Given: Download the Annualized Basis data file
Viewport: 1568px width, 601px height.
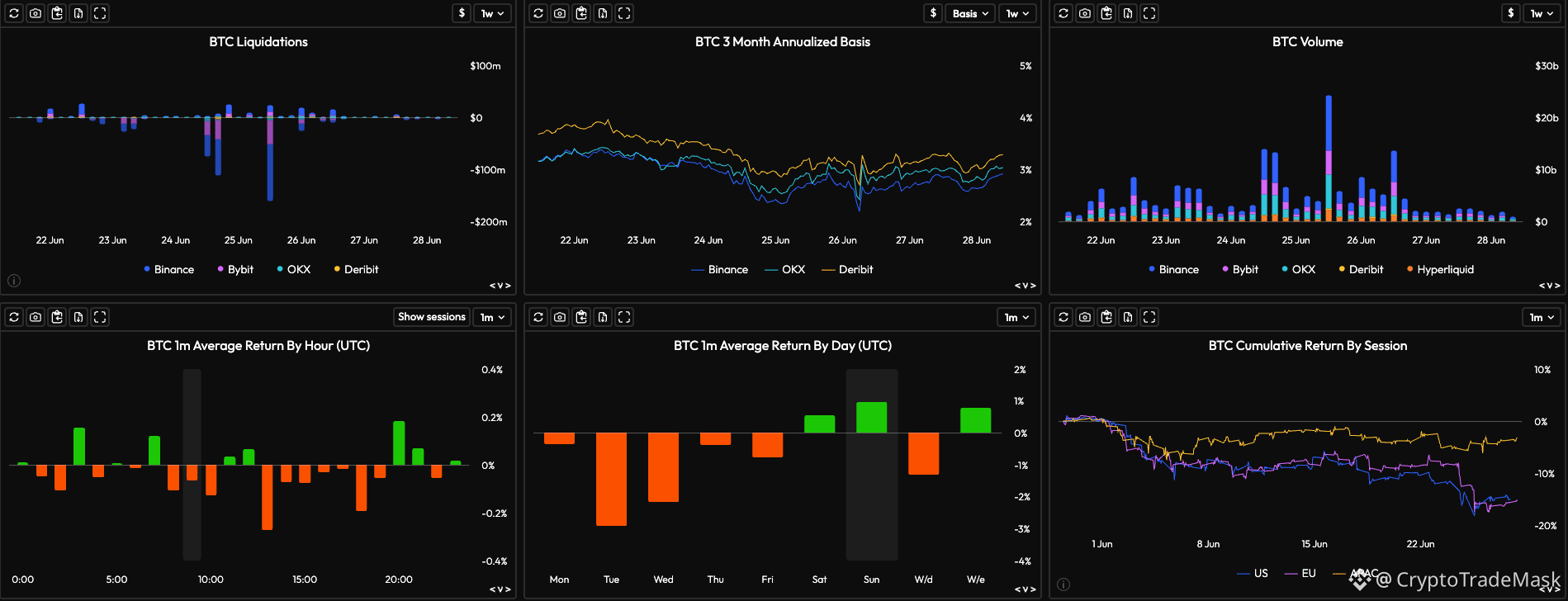Looking at the screenshot, I should (x=603, y=13).
